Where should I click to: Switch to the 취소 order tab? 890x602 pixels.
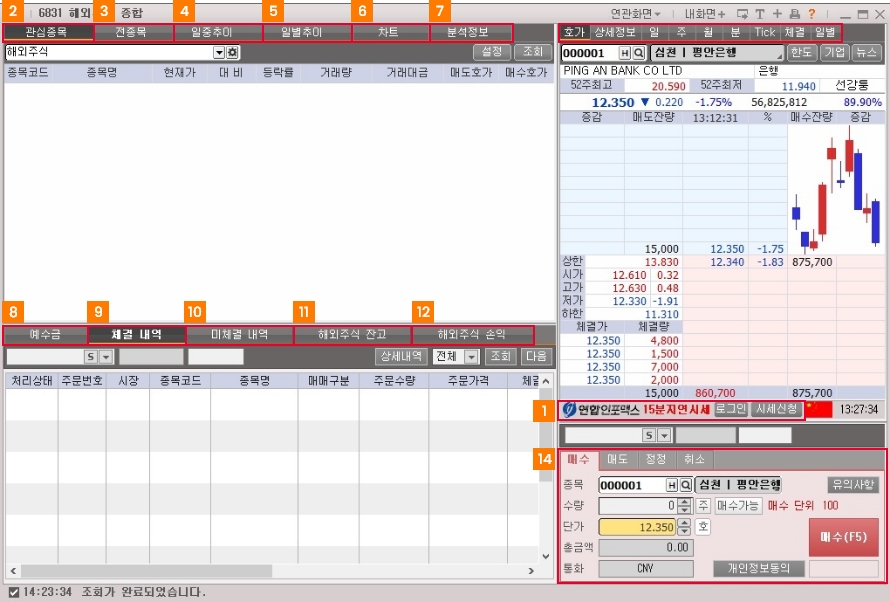(x=694, y=459)
